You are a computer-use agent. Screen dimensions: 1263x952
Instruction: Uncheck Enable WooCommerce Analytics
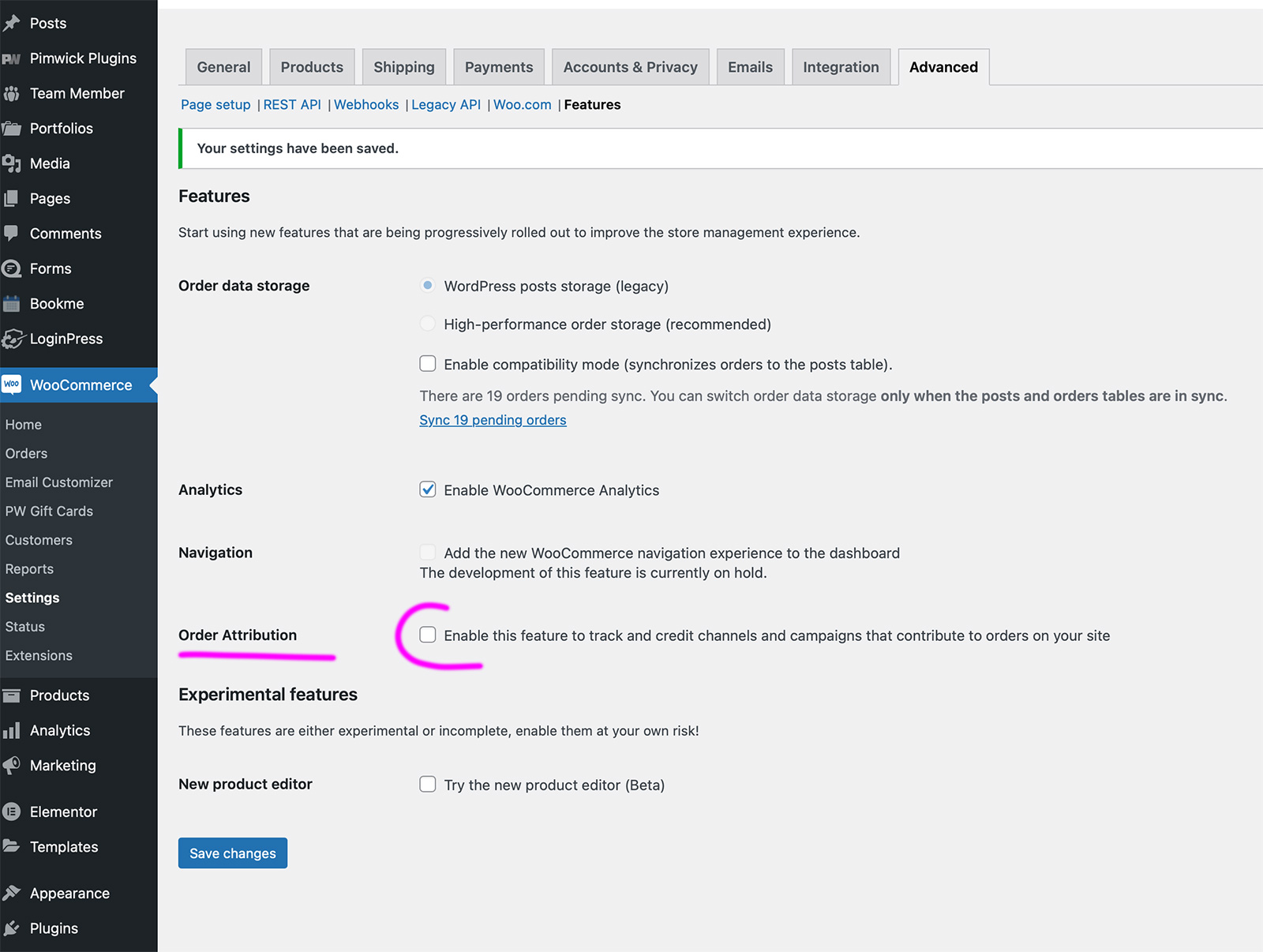click(427, 489)
